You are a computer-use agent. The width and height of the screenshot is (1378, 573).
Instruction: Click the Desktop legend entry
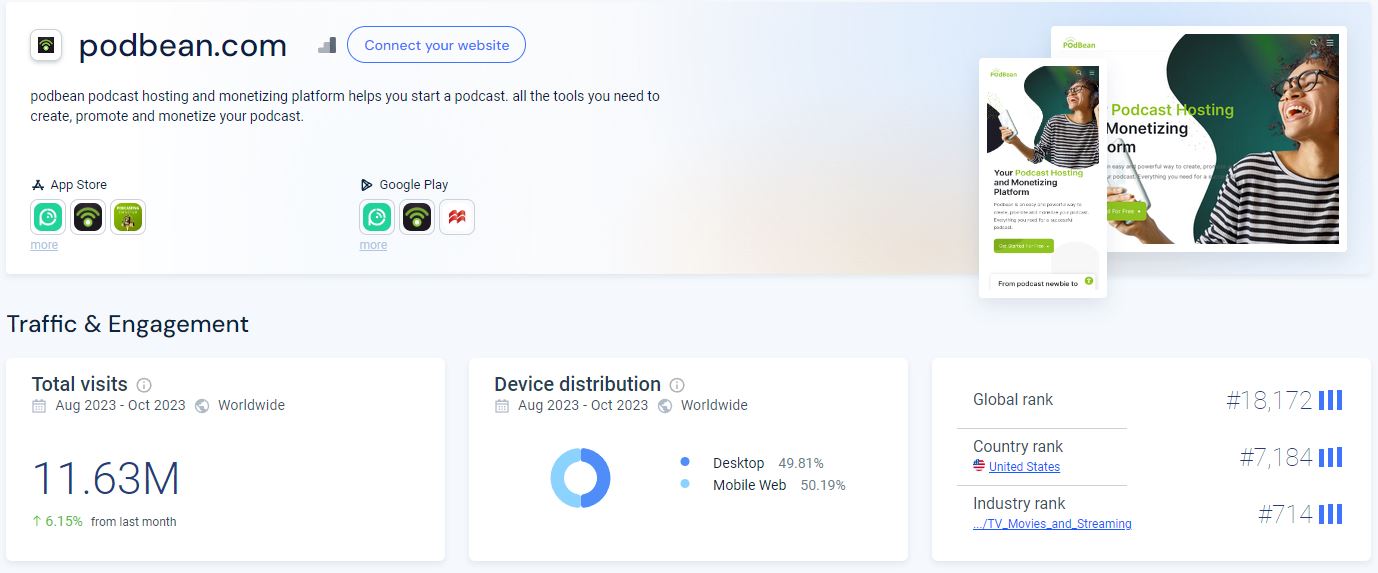click(x=738, y=463)
